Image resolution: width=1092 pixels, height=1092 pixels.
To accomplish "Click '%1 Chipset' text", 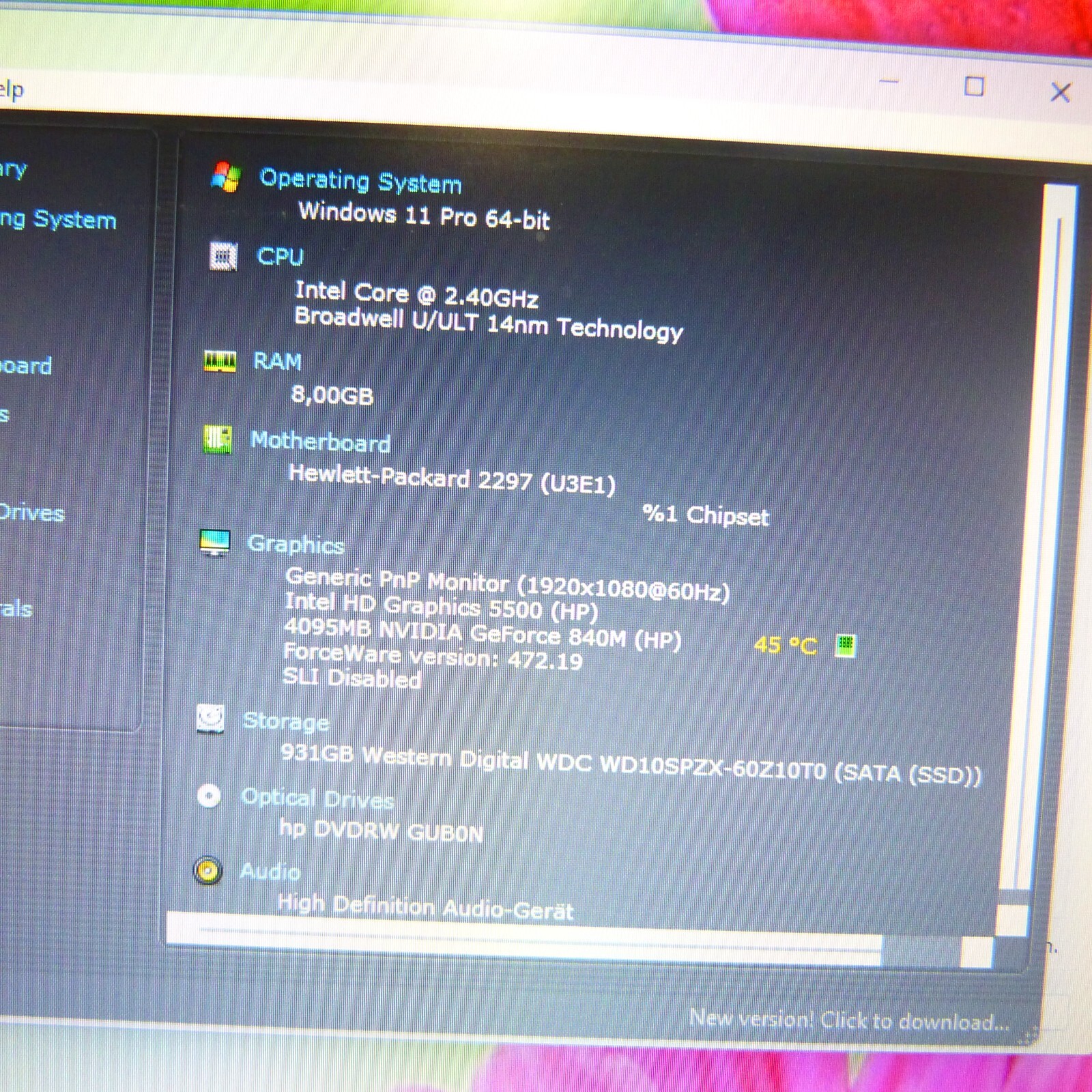I will (706, 514).
